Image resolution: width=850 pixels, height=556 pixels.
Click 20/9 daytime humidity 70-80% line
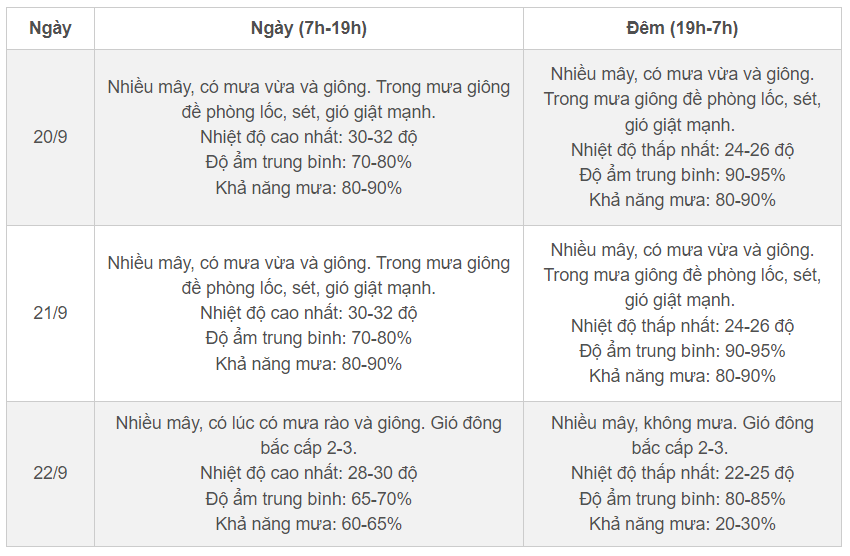308,162
